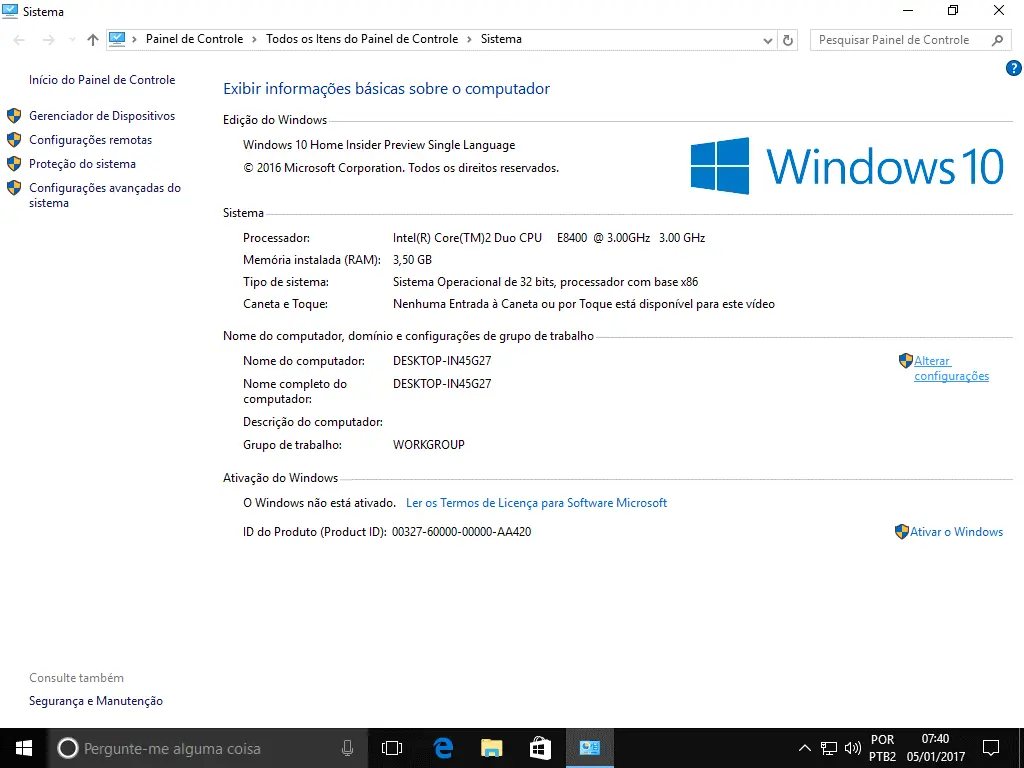1024x768 pixels.
Task: Click the 32-bit system type text
Action: pos(545,282)
